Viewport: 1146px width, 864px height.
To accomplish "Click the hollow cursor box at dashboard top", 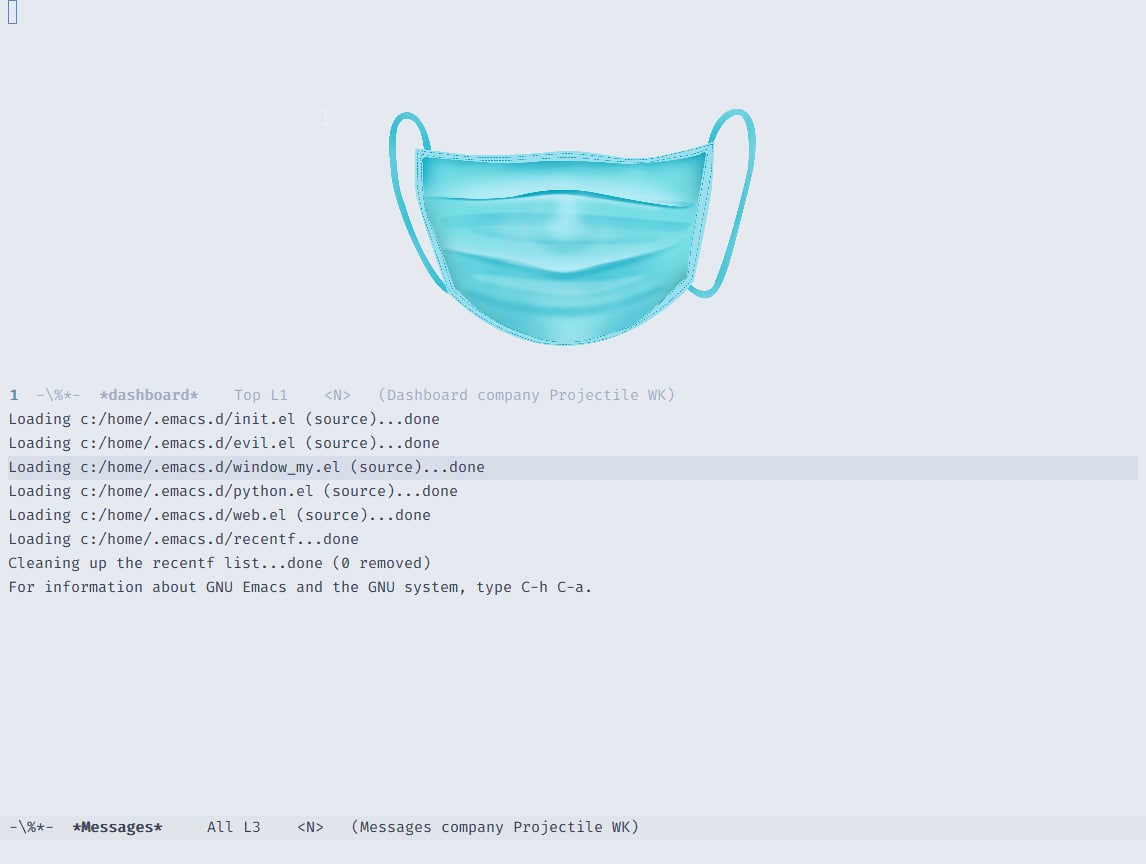I will click(x=12, y=12).
